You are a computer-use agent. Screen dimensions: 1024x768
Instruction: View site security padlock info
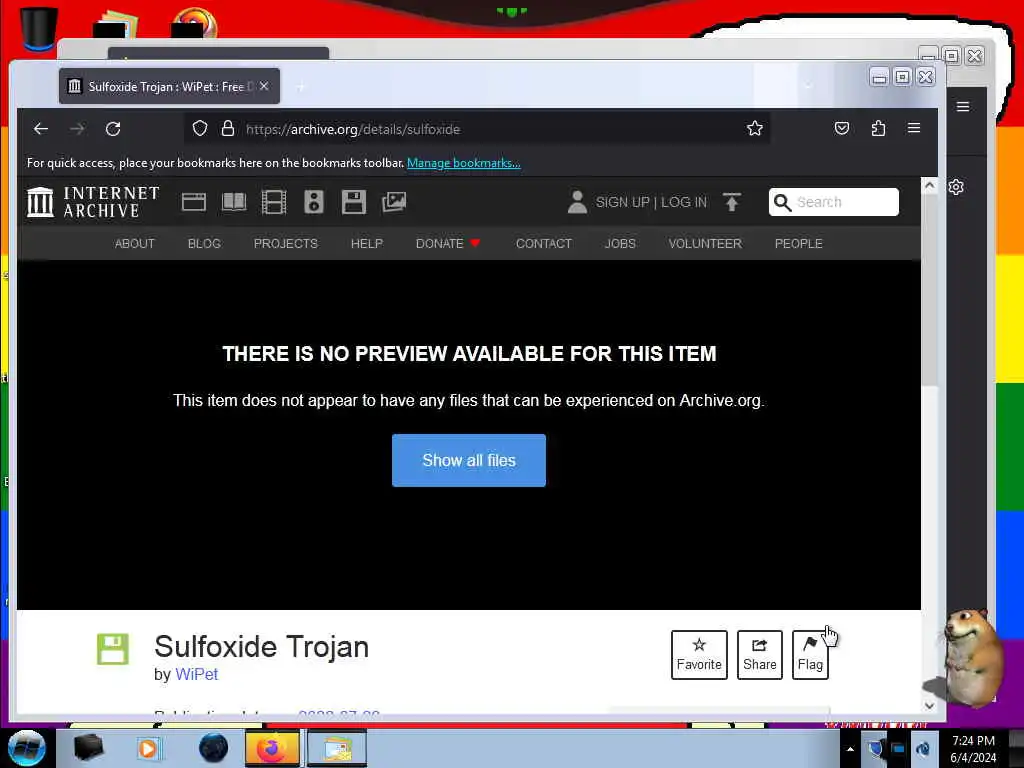pyautogui.click(x=227, y=129)
